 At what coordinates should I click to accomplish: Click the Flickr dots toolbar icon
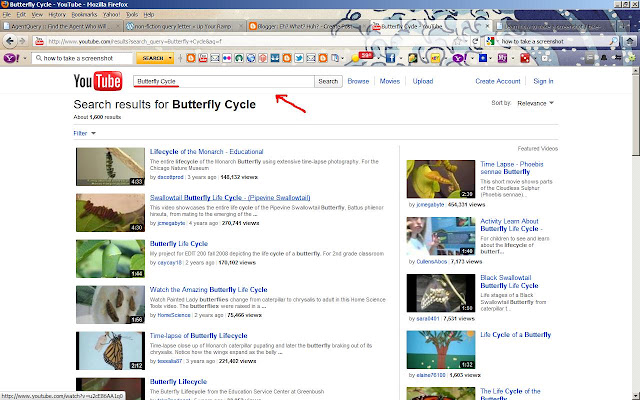227,58
